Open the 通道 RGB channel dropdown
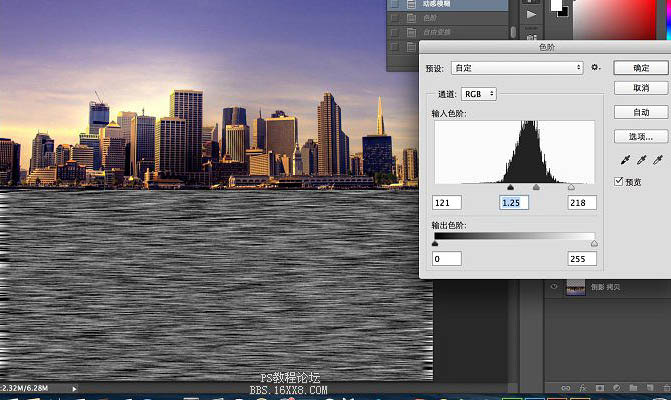The width and height of the screenshot is (671, 400). [x=479, y=94]
